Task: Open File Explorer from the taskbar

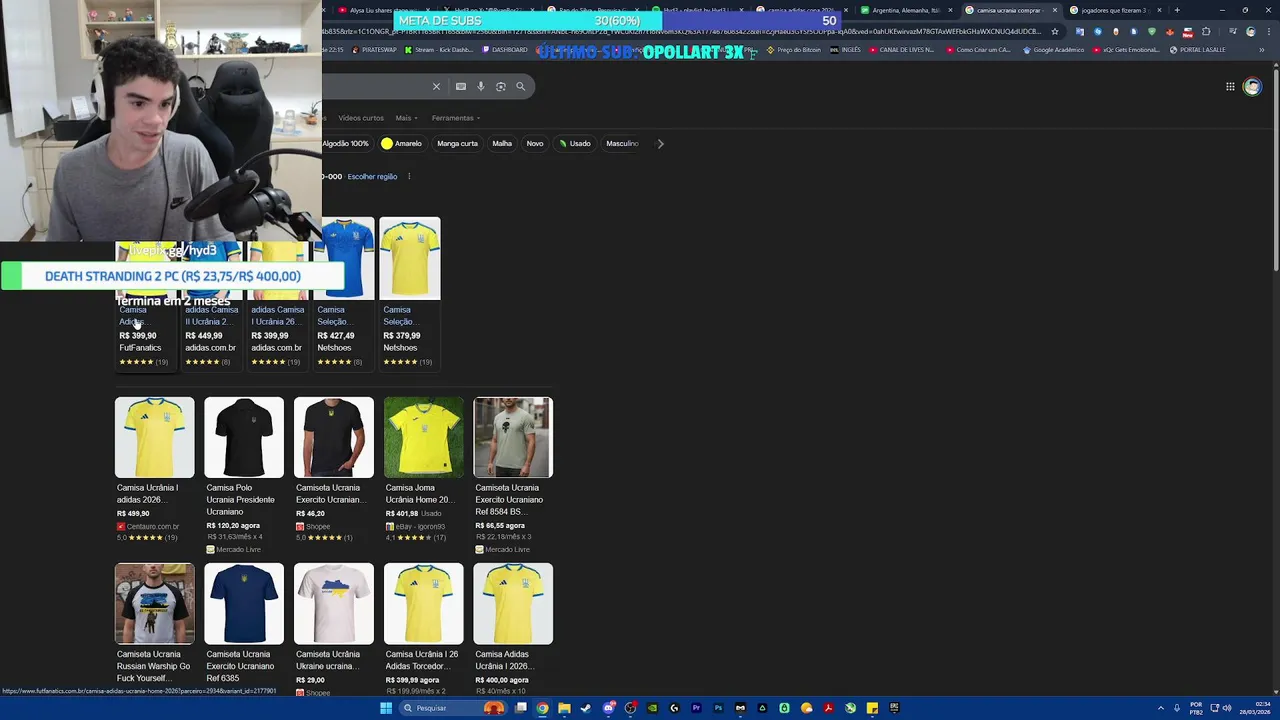Action: tap(564, 708)
